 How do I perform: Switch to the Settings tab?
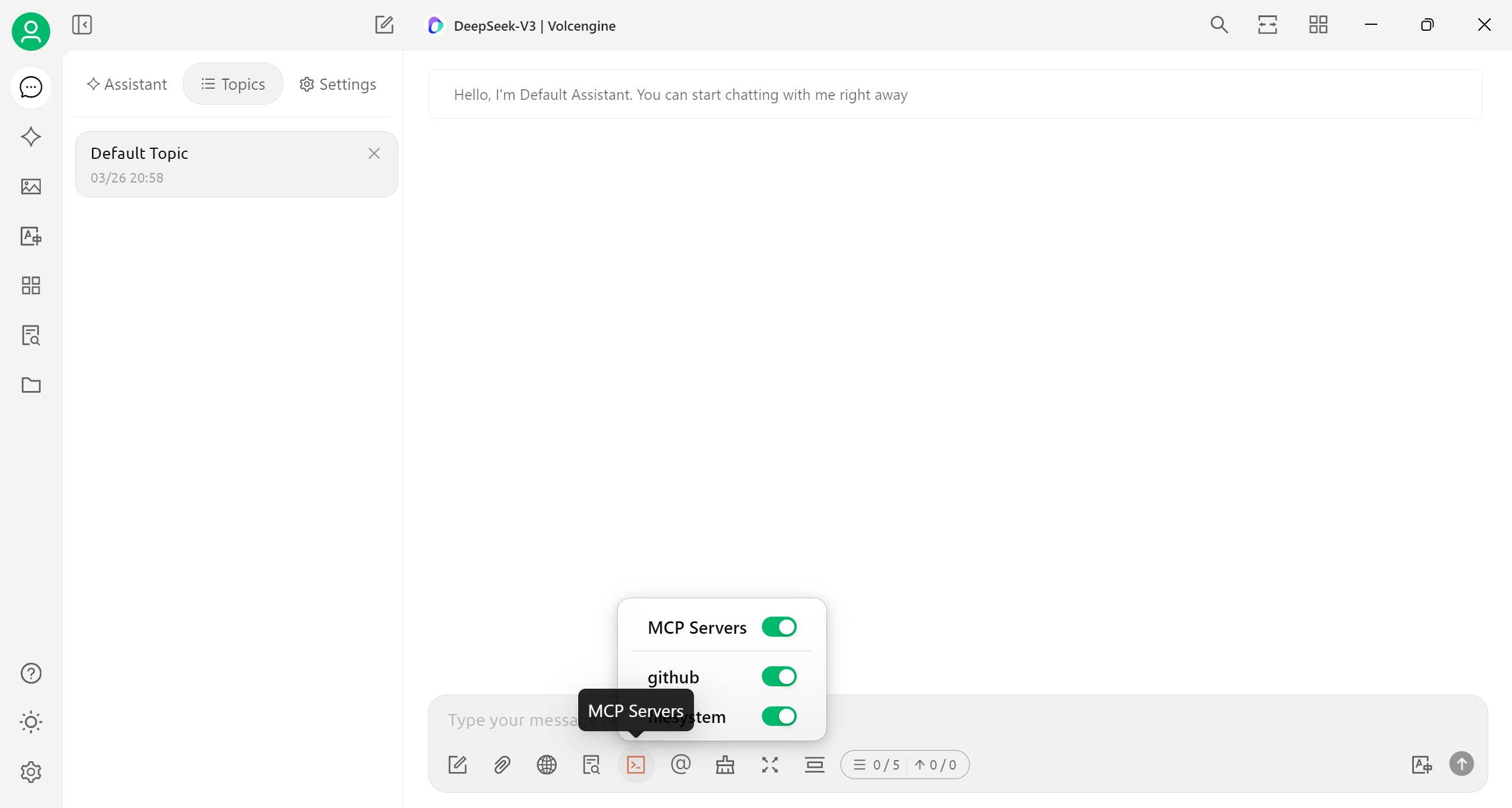tap(338, 84)
